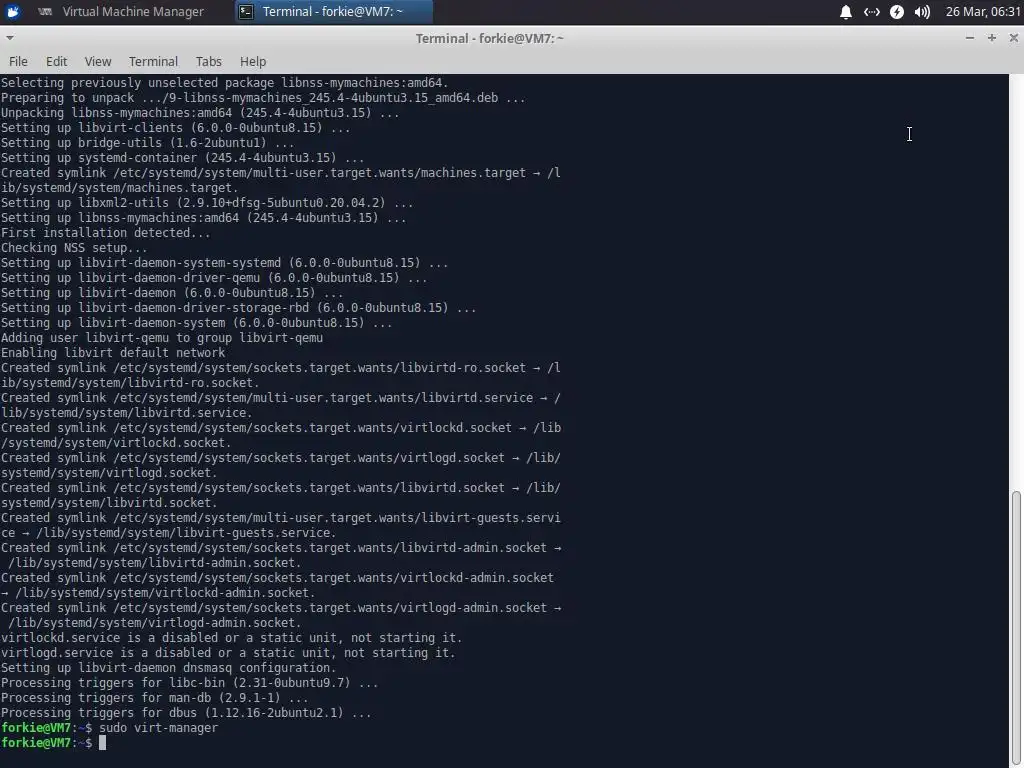Click 'Setting up bridge-utils' line
The width and height of the screenshot is (1024, 768).
pyautogui.click(x=148, y=142)
